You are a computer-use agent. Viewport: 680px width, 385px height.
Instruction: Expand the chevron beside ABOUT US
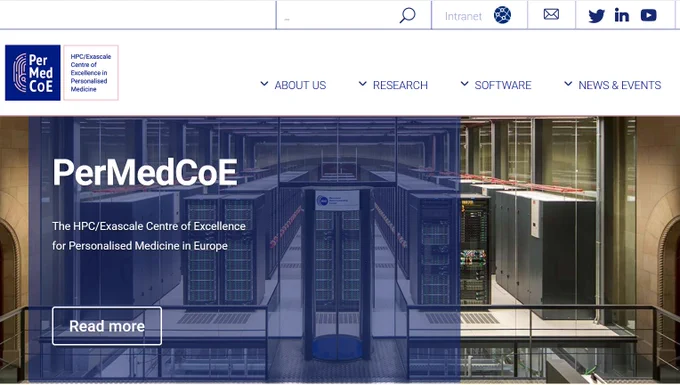click(x=264, y=84)
